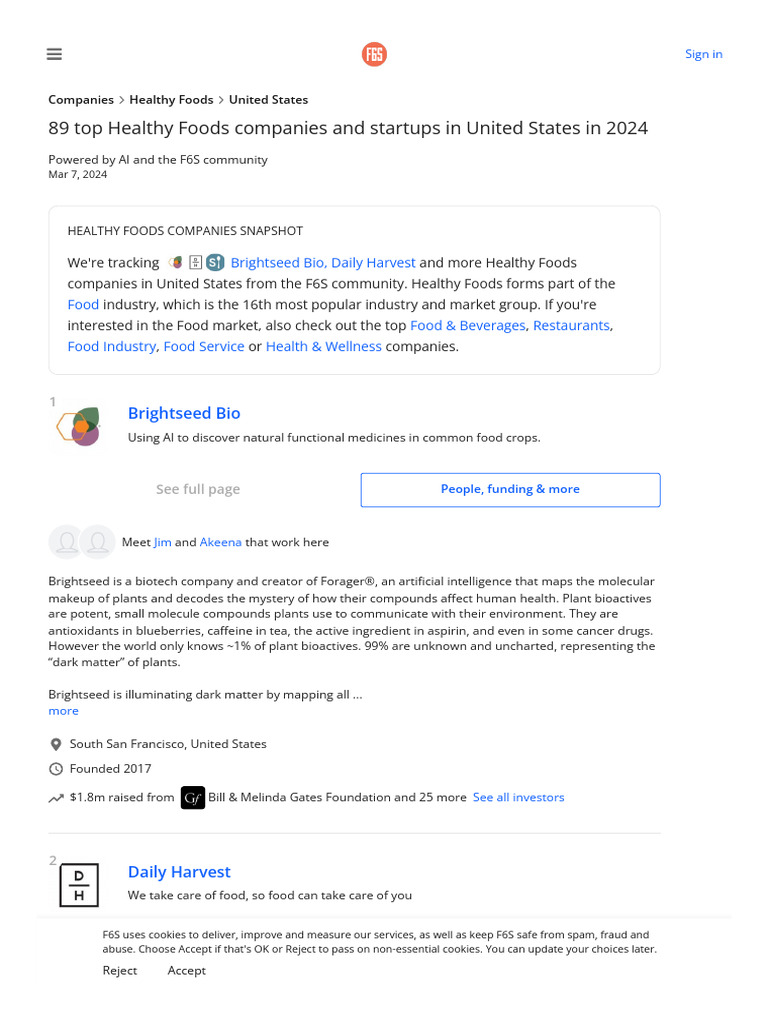Open See all investors link
This screenshot has height=1024, width=768.
pyautogui.click(x=518, y=797)
